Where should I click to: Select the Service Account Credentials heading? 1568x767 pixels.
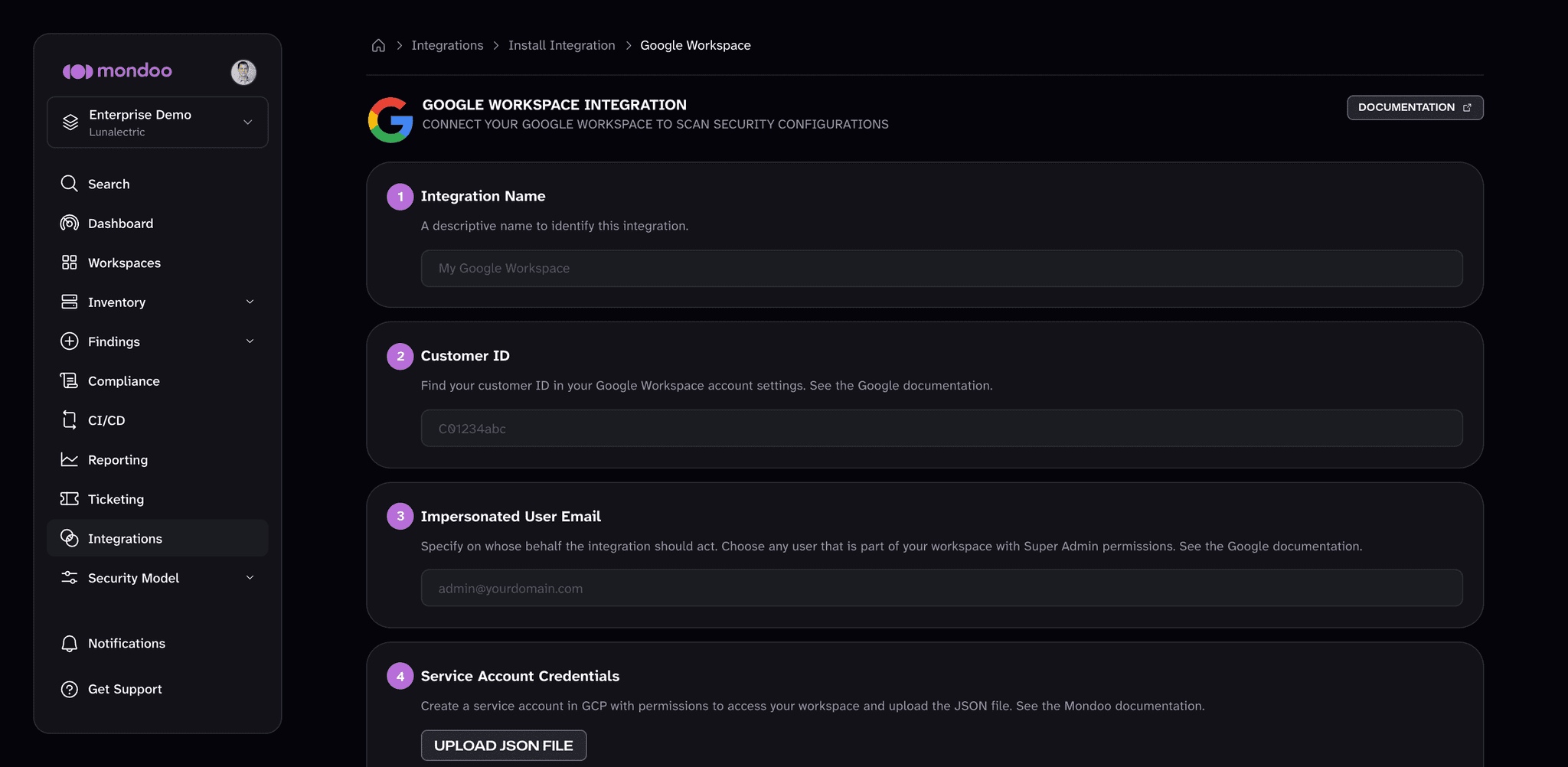coord(520,676)
